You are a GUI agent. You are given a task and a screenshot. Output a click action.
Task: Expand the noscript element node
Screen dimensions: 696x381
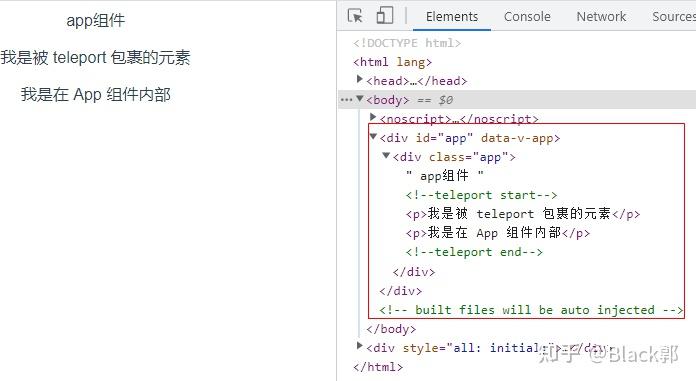tap(373, 117)
